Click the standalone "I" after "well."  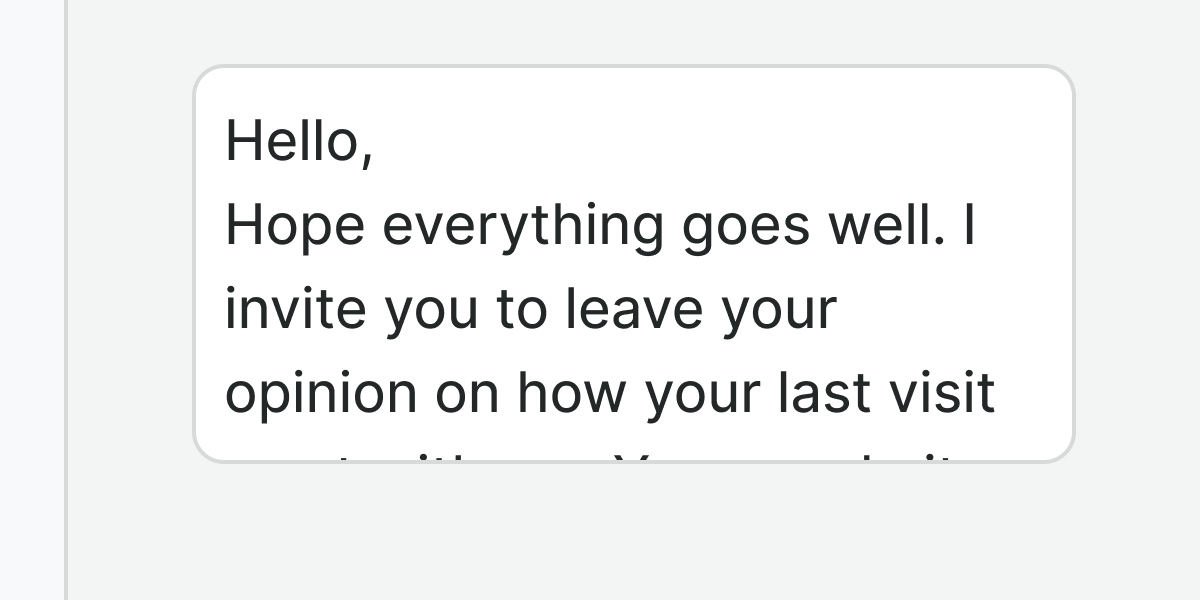[968, 226]
